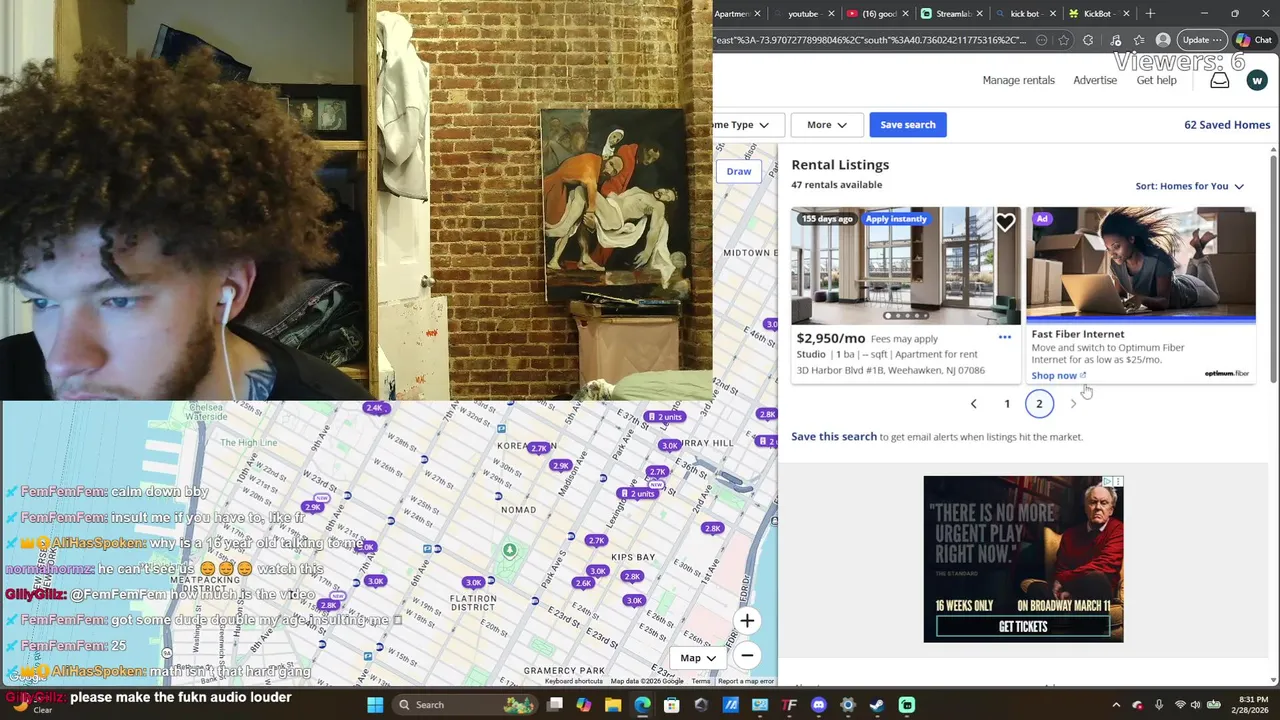Click the Save search button
Screen dimensions: 1280x720
pyautogui.click(x=908, y=125)
